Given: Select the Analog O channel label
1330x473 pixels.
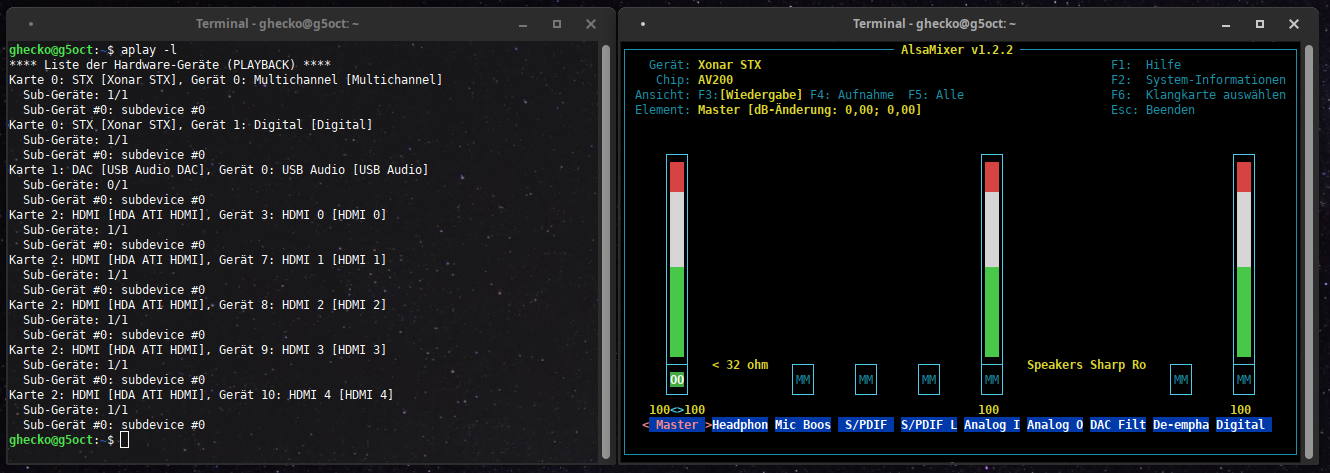Looking at the screenshot, I should pyautogui.click(x=1055, y=425).
